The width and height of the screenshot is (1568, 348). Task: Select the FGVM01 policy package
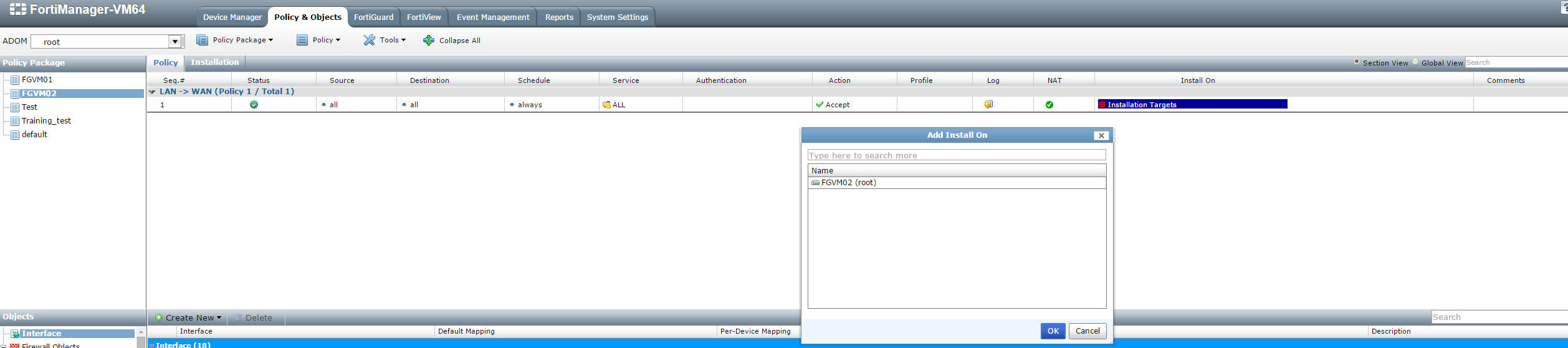[37, 80]
